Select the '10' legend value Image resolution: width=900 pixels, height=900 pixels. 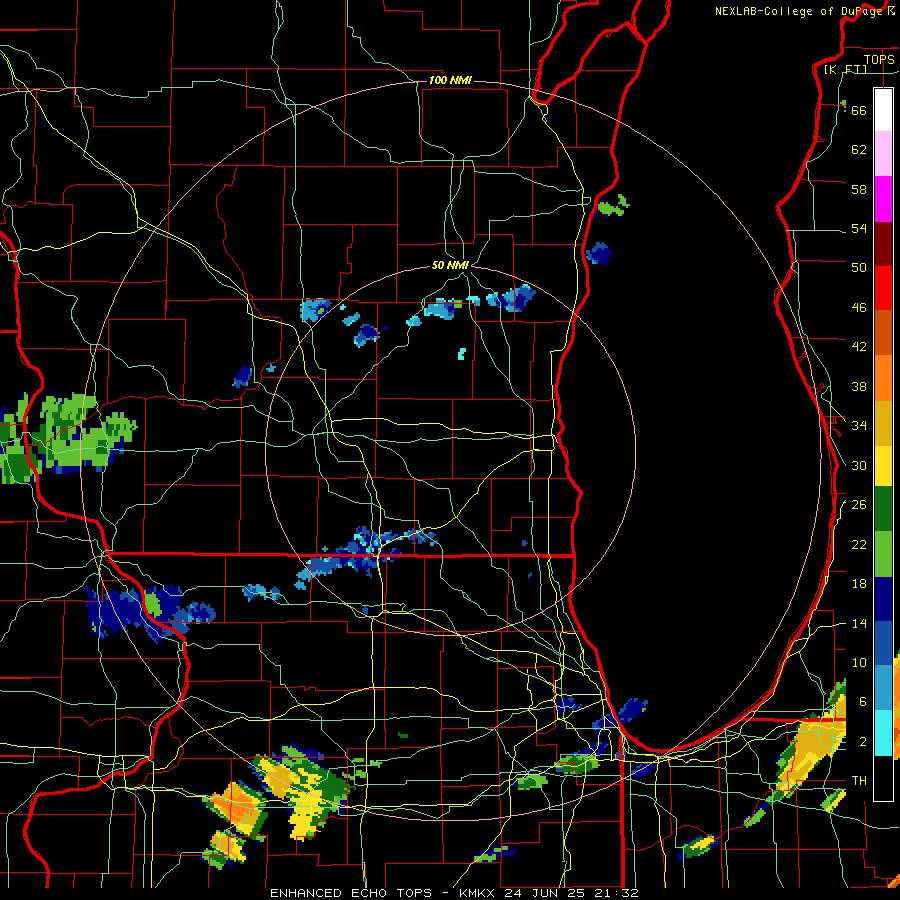[859, 662]
